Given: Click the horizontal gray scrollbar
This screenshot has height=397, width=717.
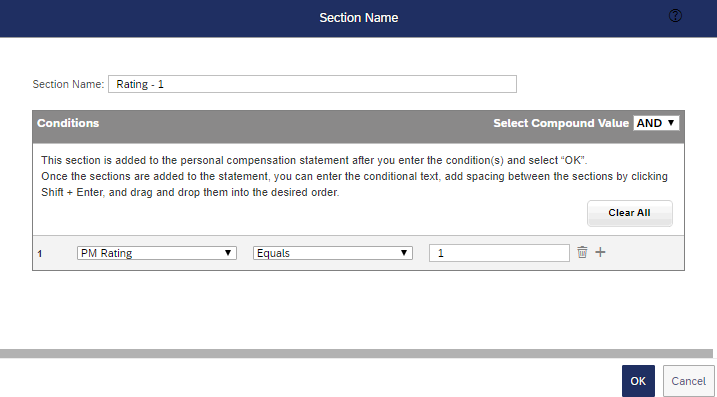Looking at the screenshot, I should click(356, 354).
